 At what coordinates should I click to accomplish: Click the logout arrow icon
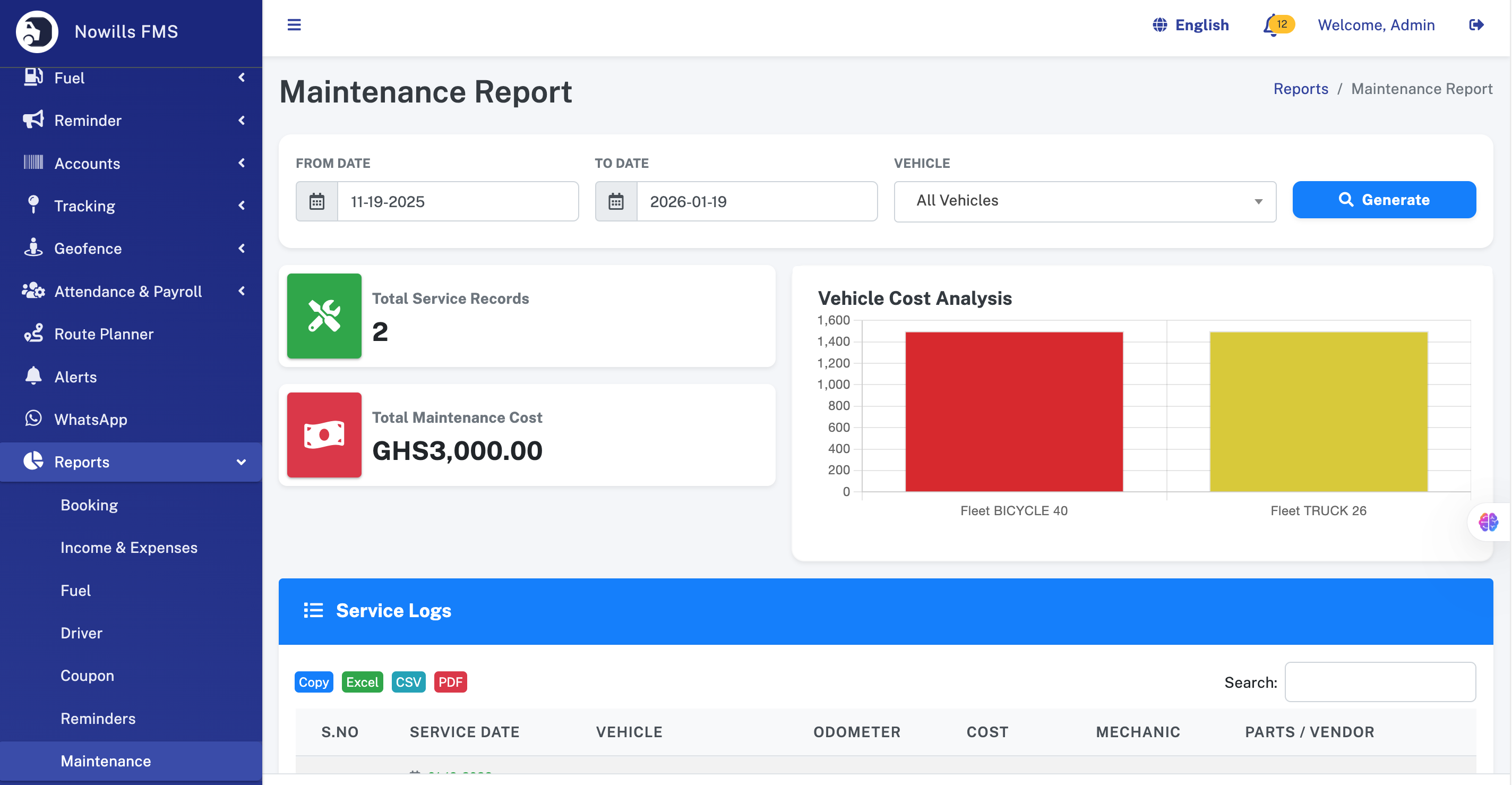[x=1475, y=24]
